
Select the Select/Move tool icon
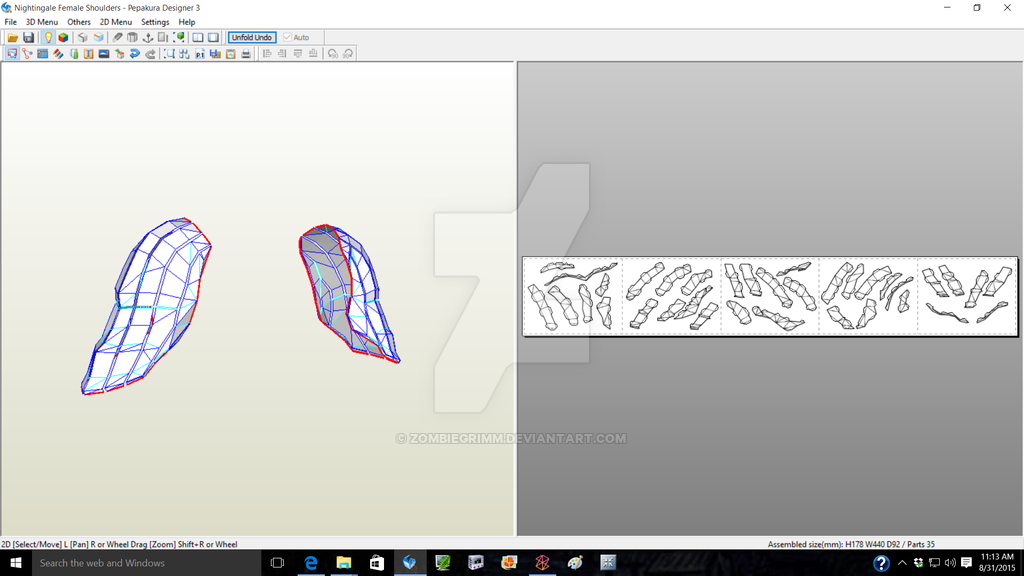point(12,54)
